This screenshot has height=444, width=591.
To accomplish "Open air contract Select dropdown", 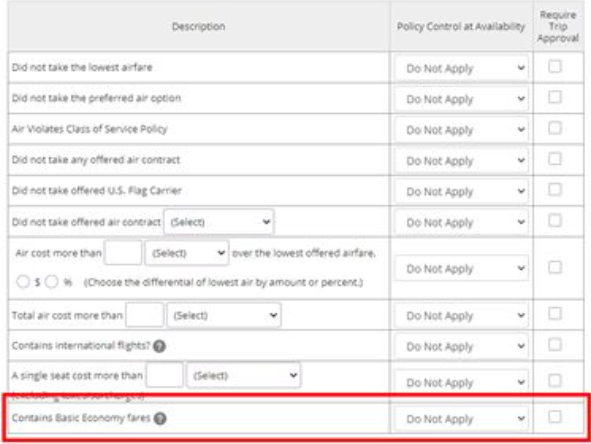I will pyautogui.click(x=219, y=222).
